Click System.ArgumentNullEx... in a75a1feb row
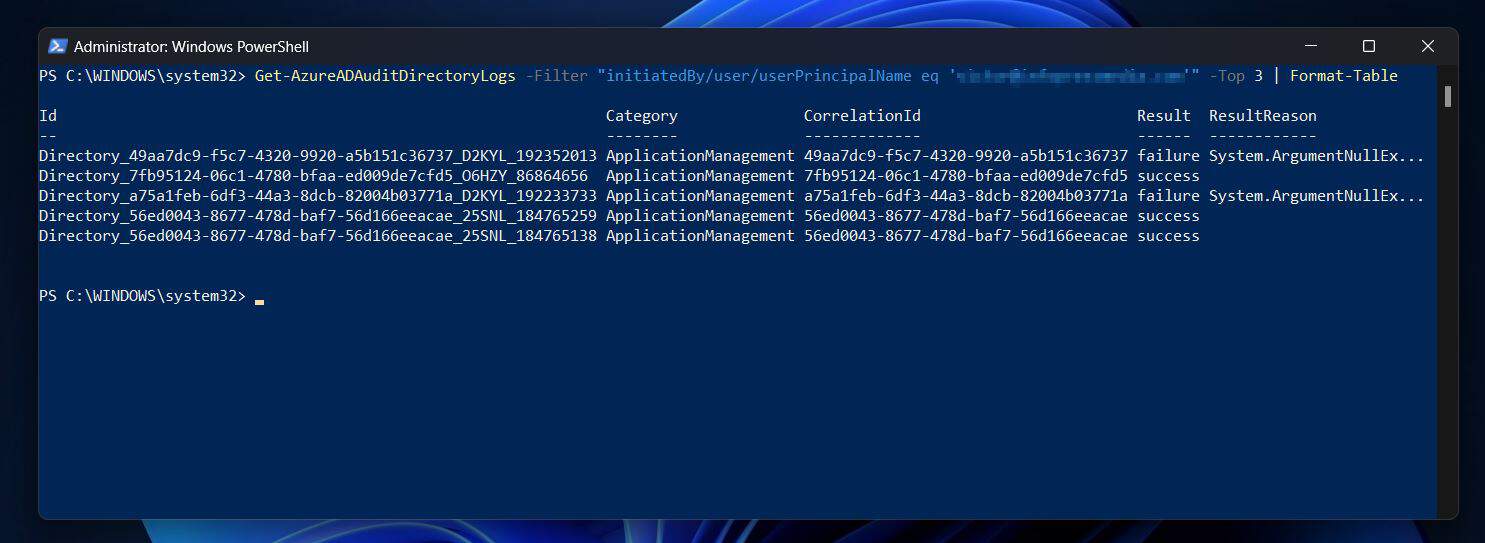Image resolution: width=1485 pixels, height=543 pixels. (1316, 196)
